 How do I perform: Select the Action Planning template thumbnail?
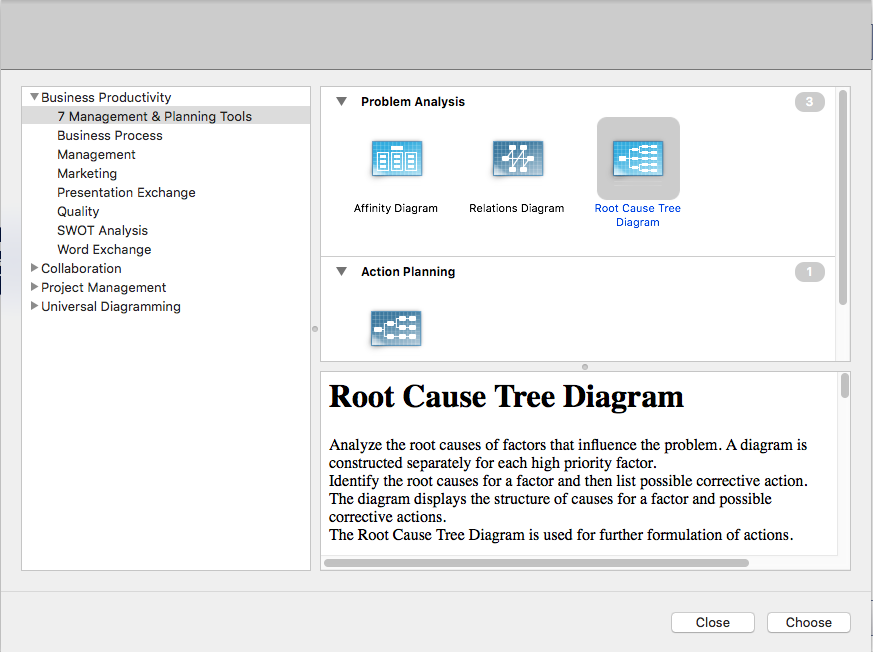(x=395, y=327)
